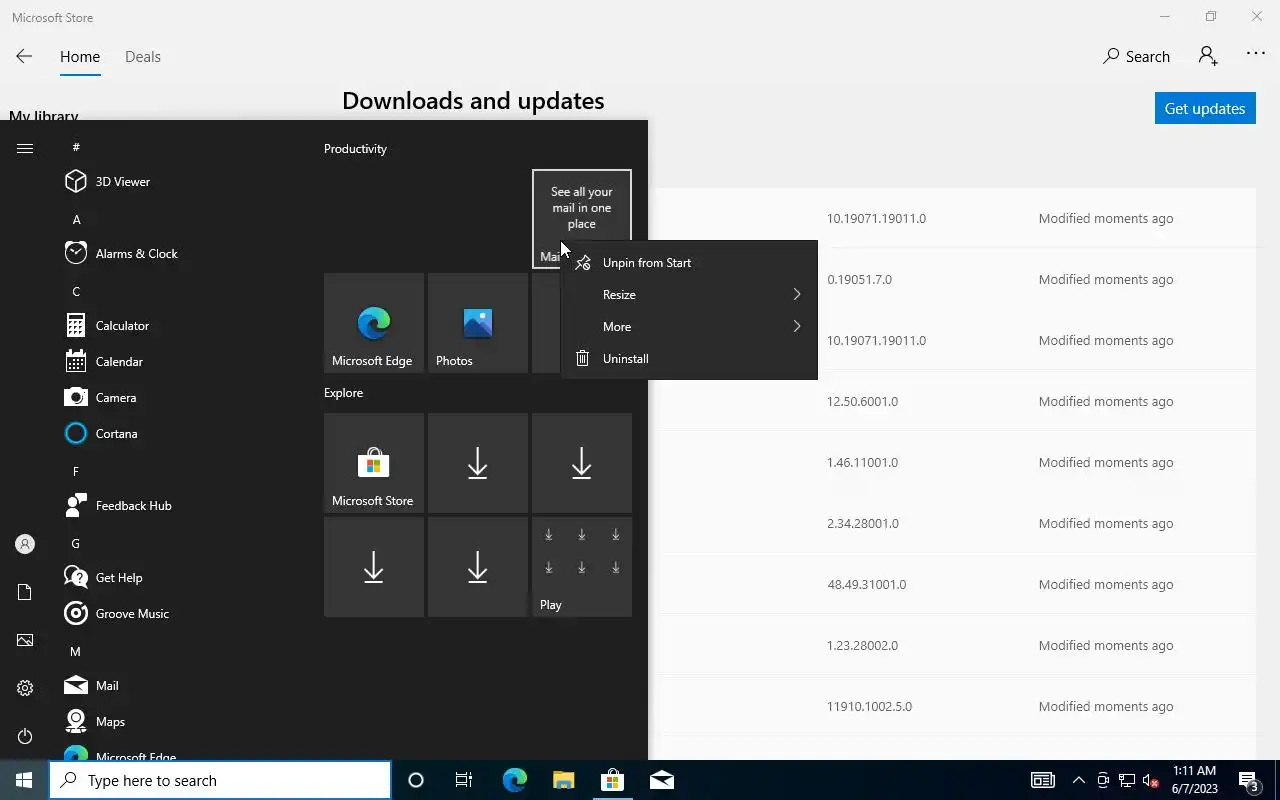The height and width of the screenshot is (800, 1280).
Task: Open Microsoft Edge on taskbar
Action: click(x=514, y=780)
